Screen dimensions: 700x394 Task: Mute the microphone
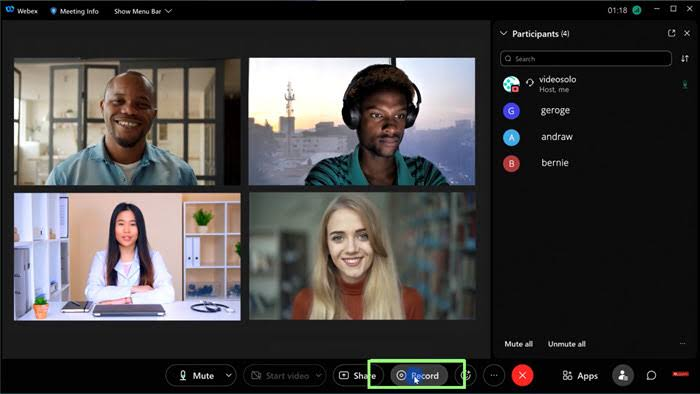[x=195, y=376]
